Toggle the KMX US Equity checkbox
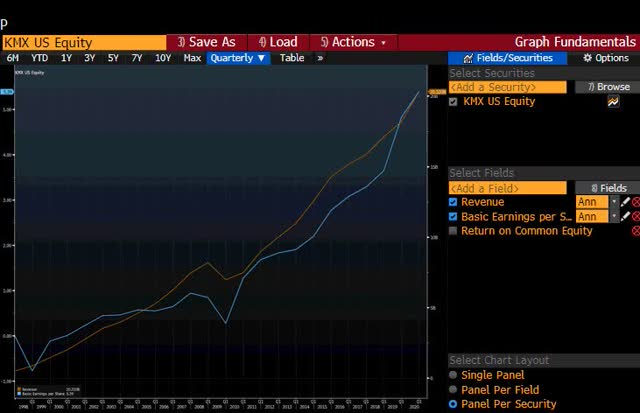640x413 pixels. click(453, 102)
